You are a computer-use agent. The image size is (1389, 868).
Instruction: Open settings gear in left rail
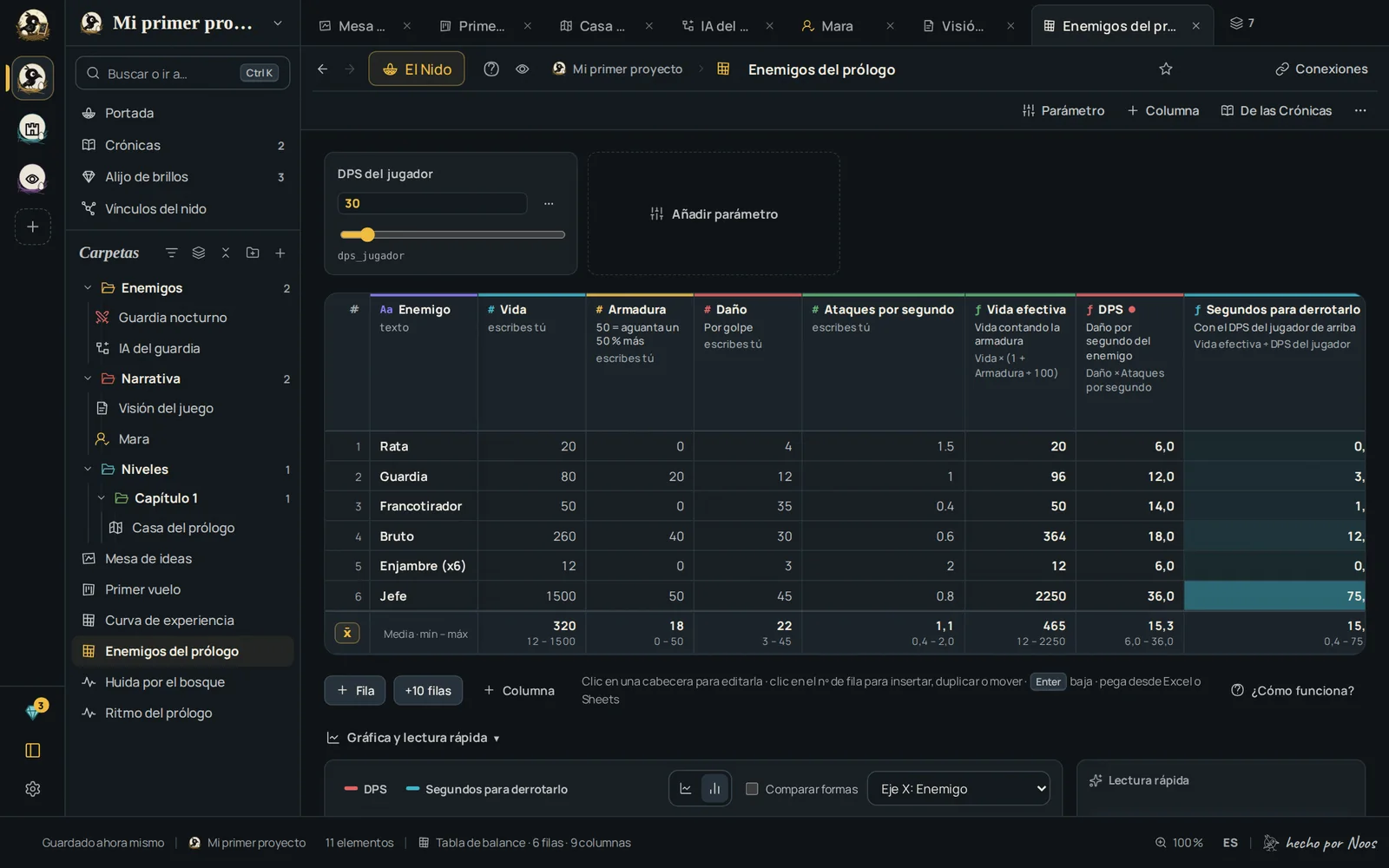33,789
